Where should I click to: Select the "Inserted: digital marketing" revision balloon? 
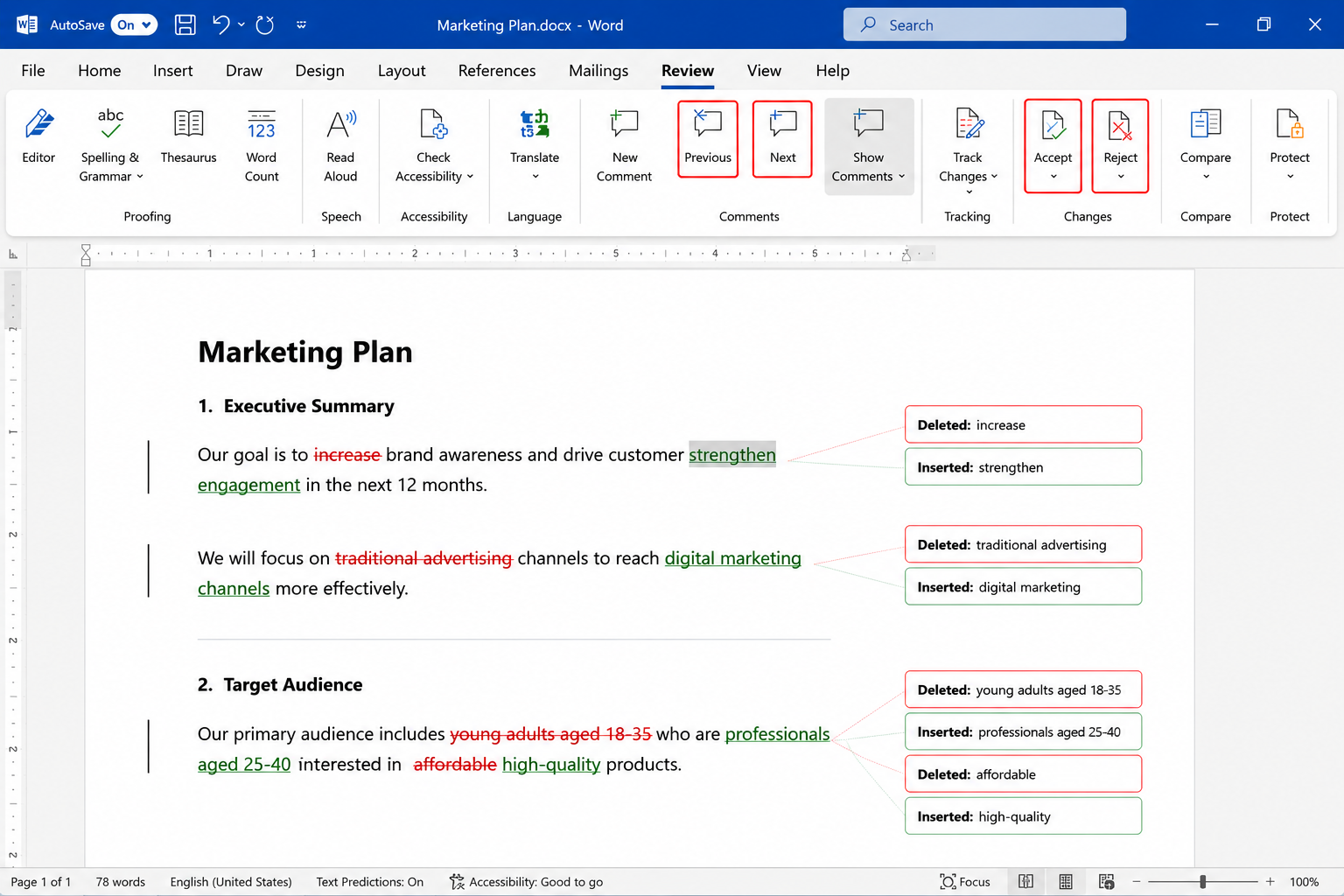(x=1023, y=586)
